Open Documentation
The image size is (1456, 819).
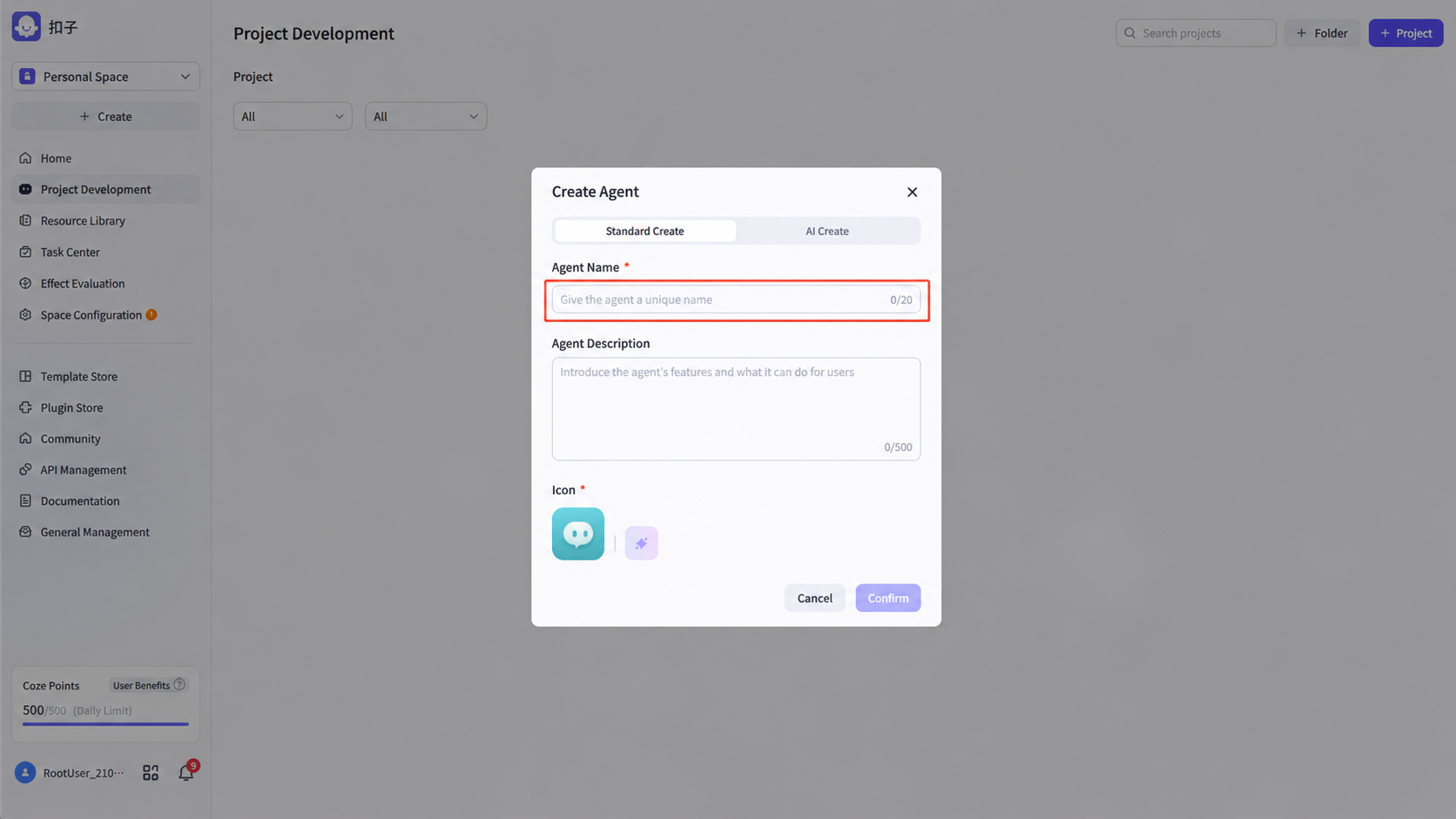[x=105, y=501]
